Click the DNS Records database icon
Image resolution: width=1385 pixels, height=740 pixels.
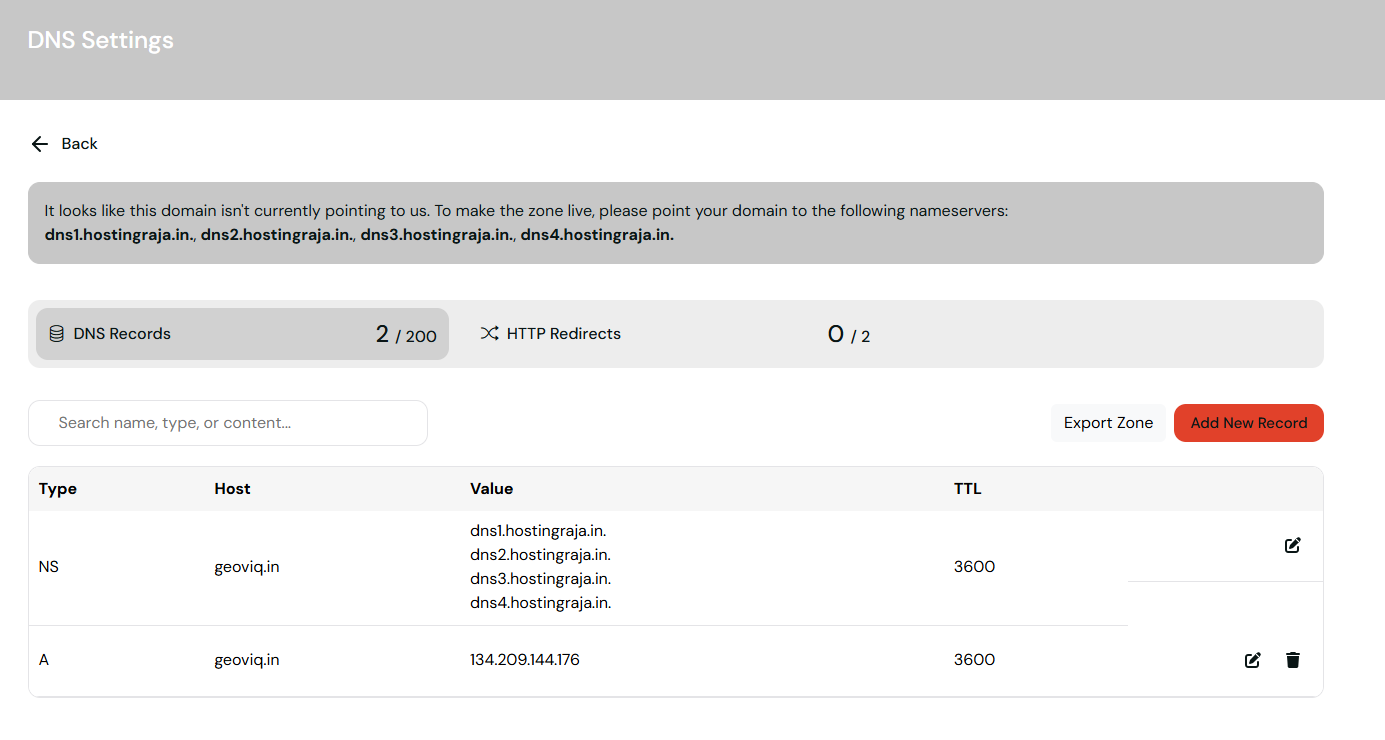[x=56, y=334]
